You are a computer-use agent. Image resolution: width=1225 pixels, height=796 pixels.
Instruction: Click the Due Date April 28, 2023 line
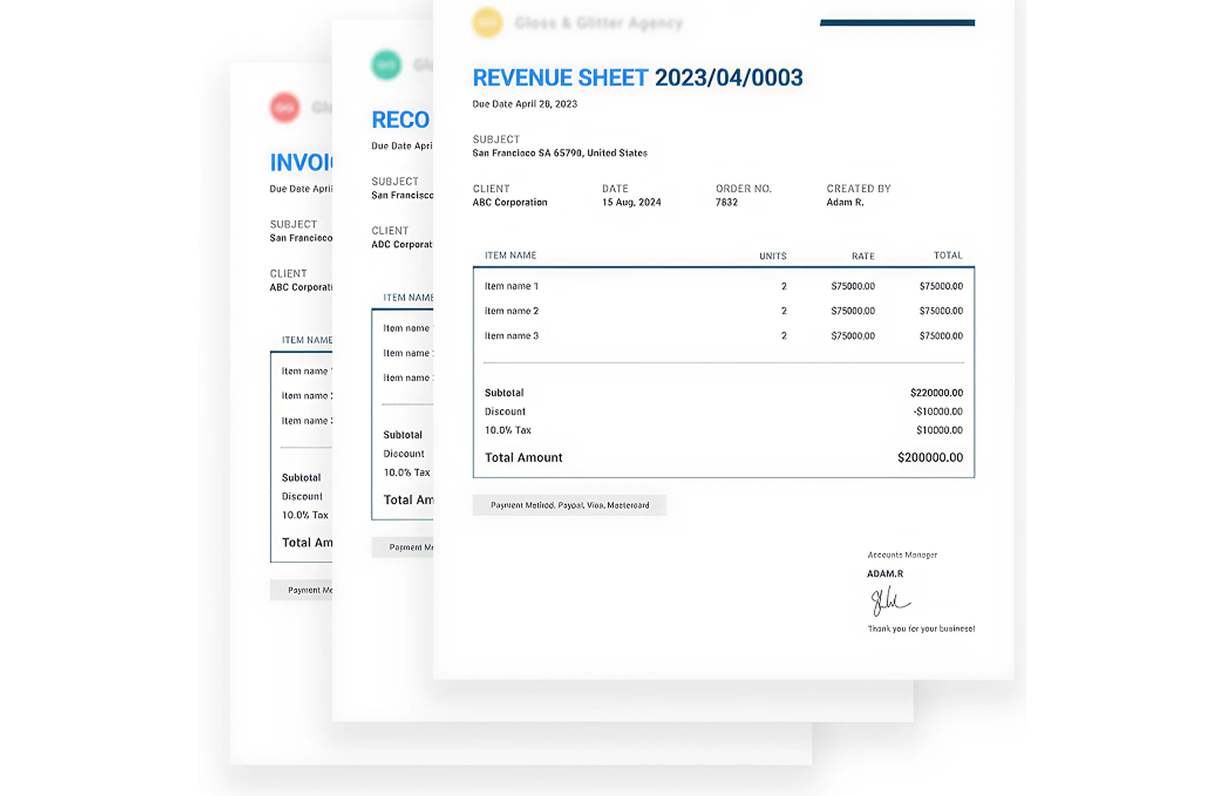tap(525, 104)
